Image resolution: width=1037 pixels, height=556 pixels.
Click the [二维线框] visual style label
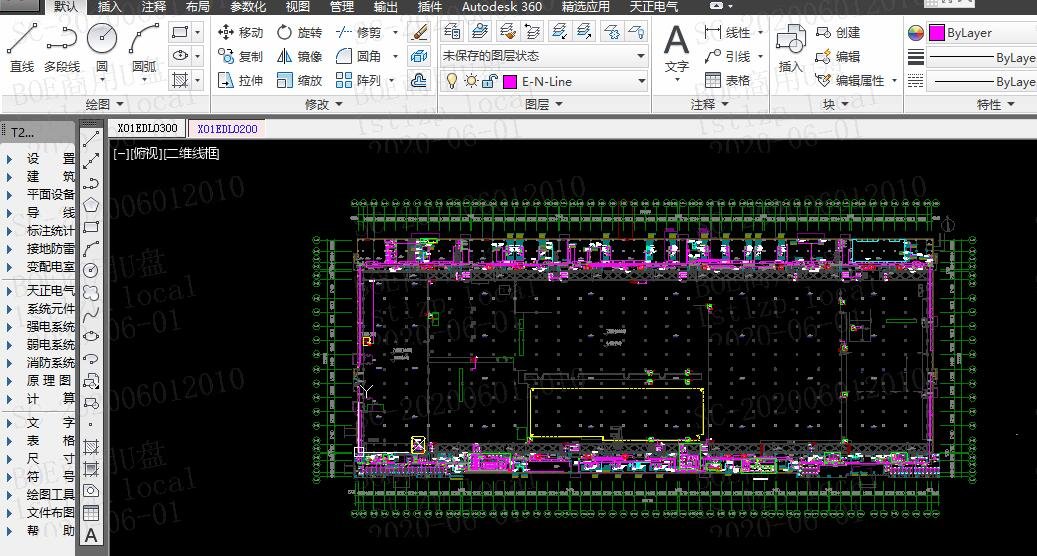click(190, 153)
